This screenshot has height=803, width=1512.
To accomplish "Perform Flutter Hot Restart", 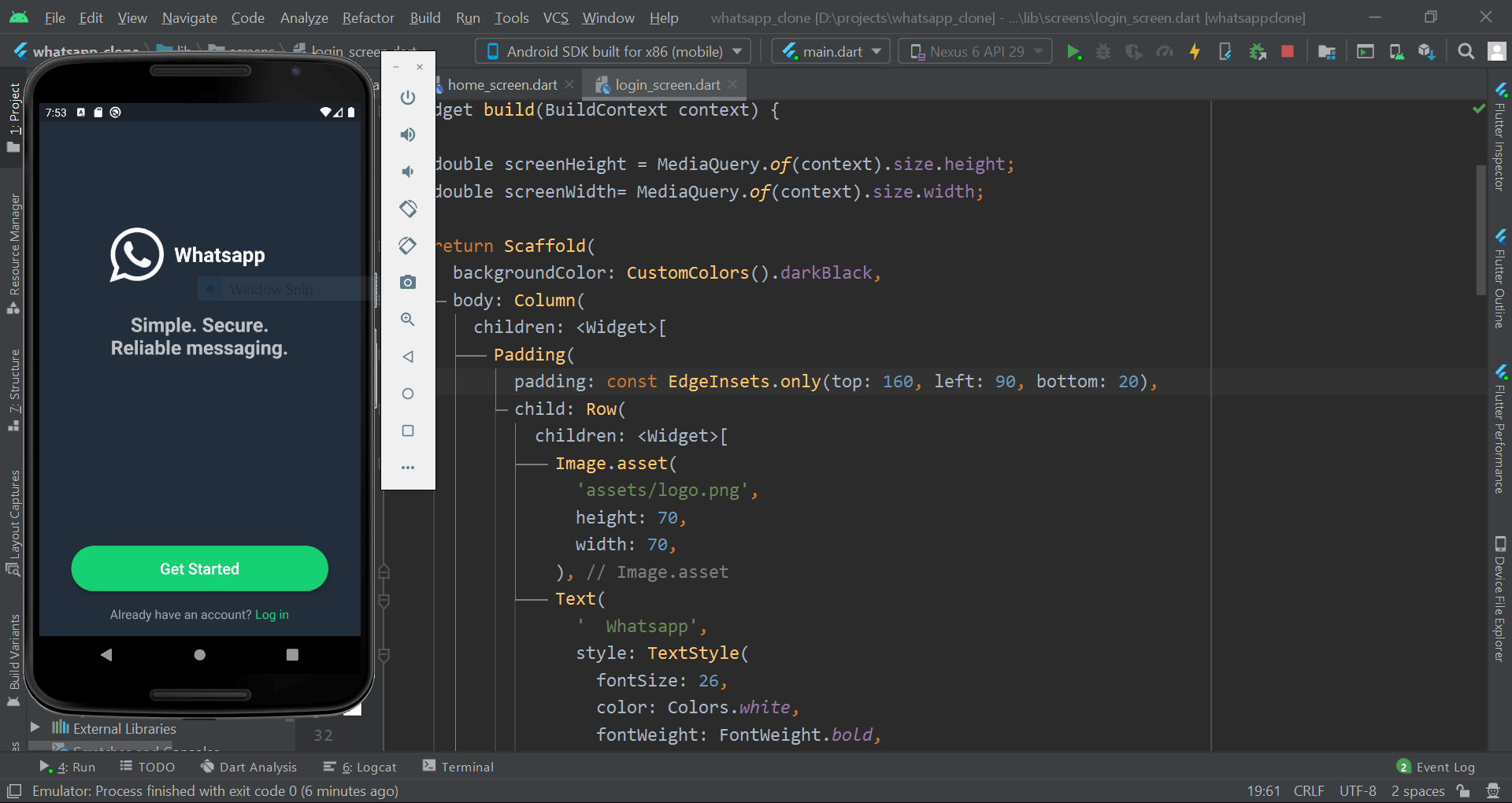I will click(x=1225, y=50).
